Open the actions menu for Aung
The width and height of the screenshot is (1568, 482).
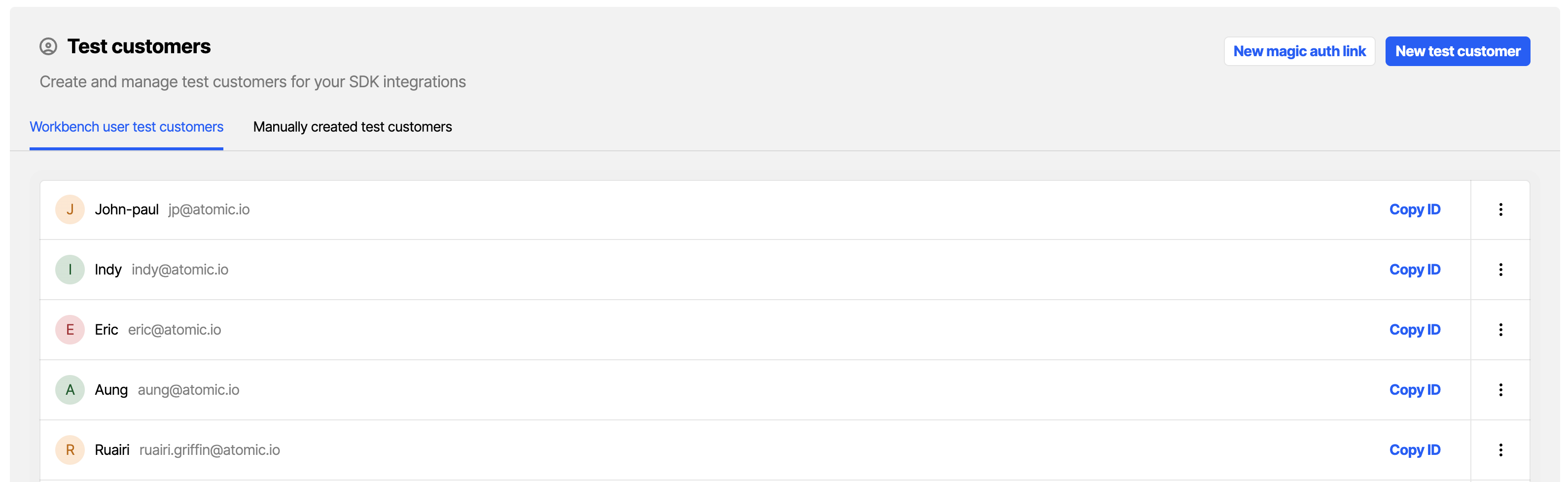1501,389
